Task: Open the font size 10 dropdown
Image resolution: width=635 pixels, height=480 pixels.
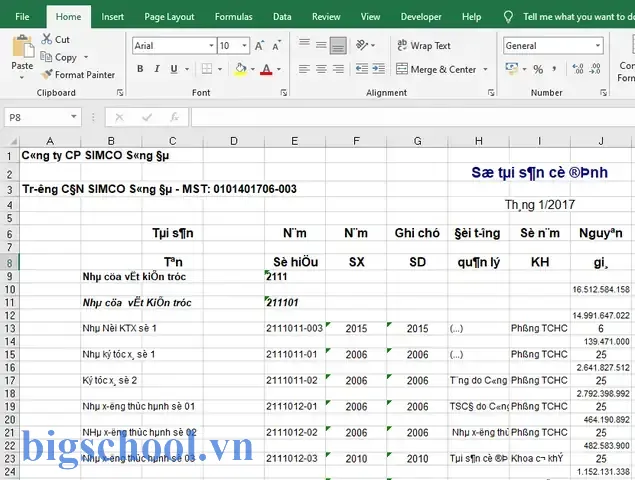Action: tap(245, 46)
